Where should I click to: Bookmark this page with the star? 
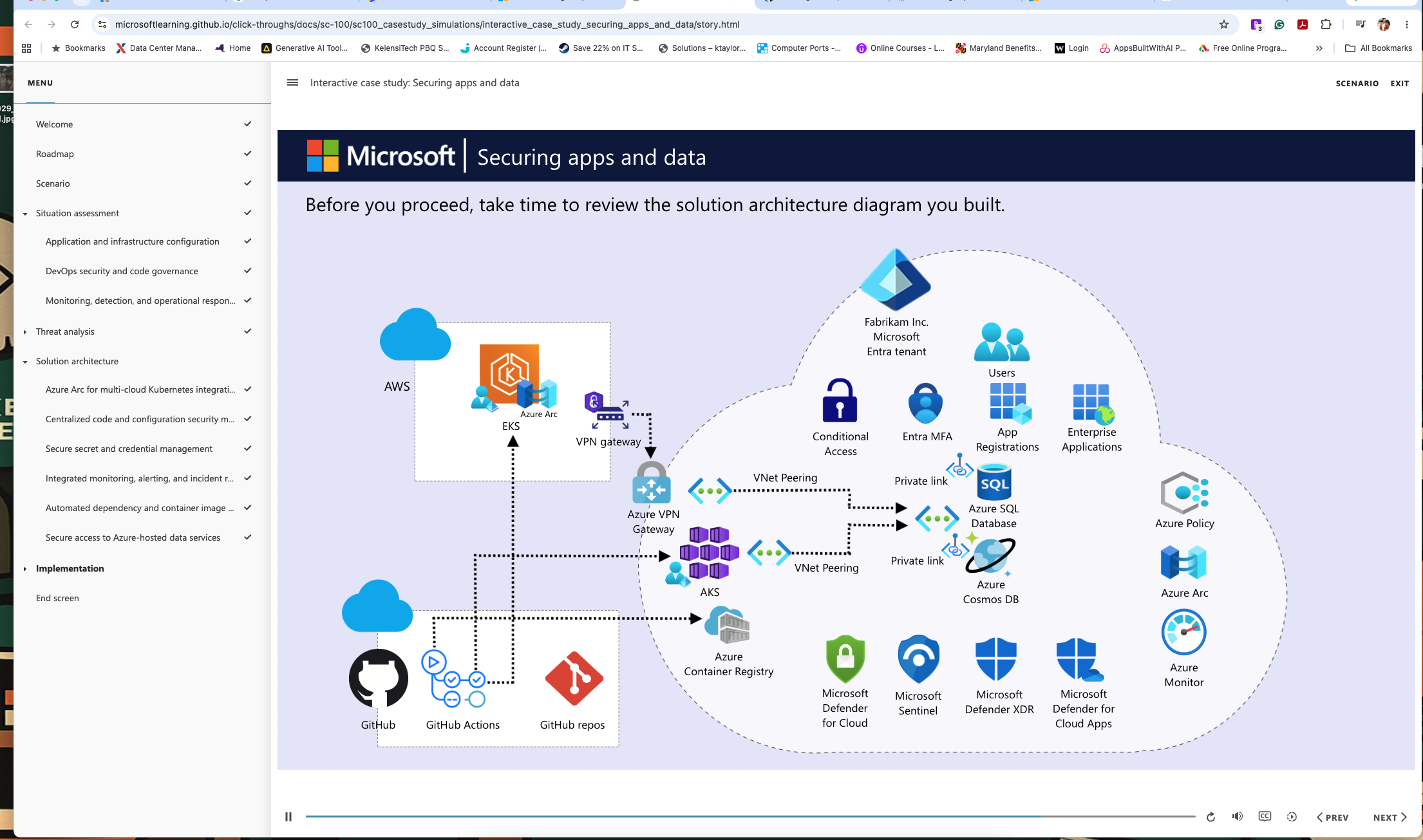1223,24
